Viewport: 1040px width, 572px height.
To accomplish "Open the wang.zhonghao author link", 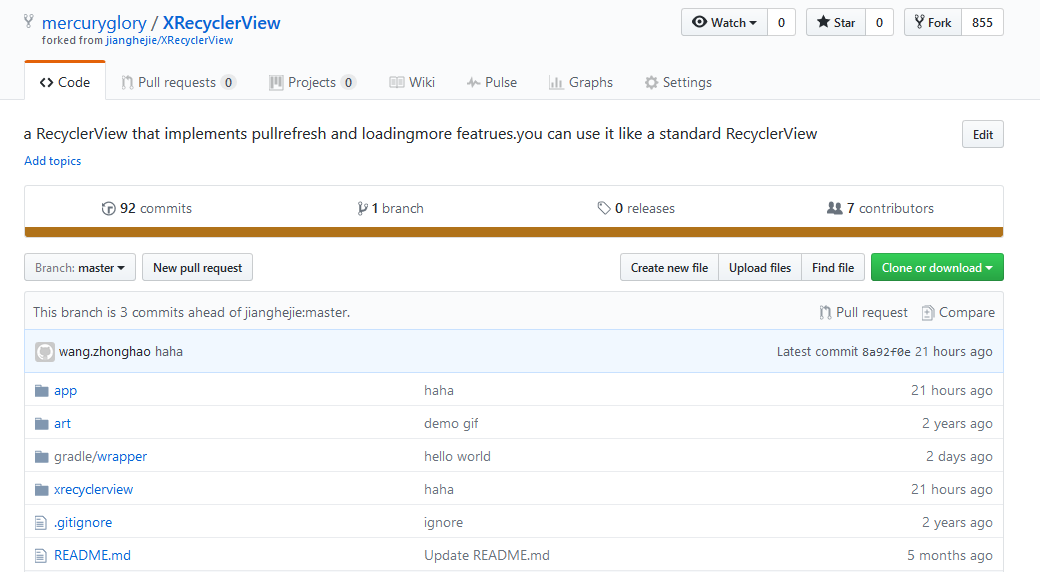I will pyautogui.click(x=105, y=352).
